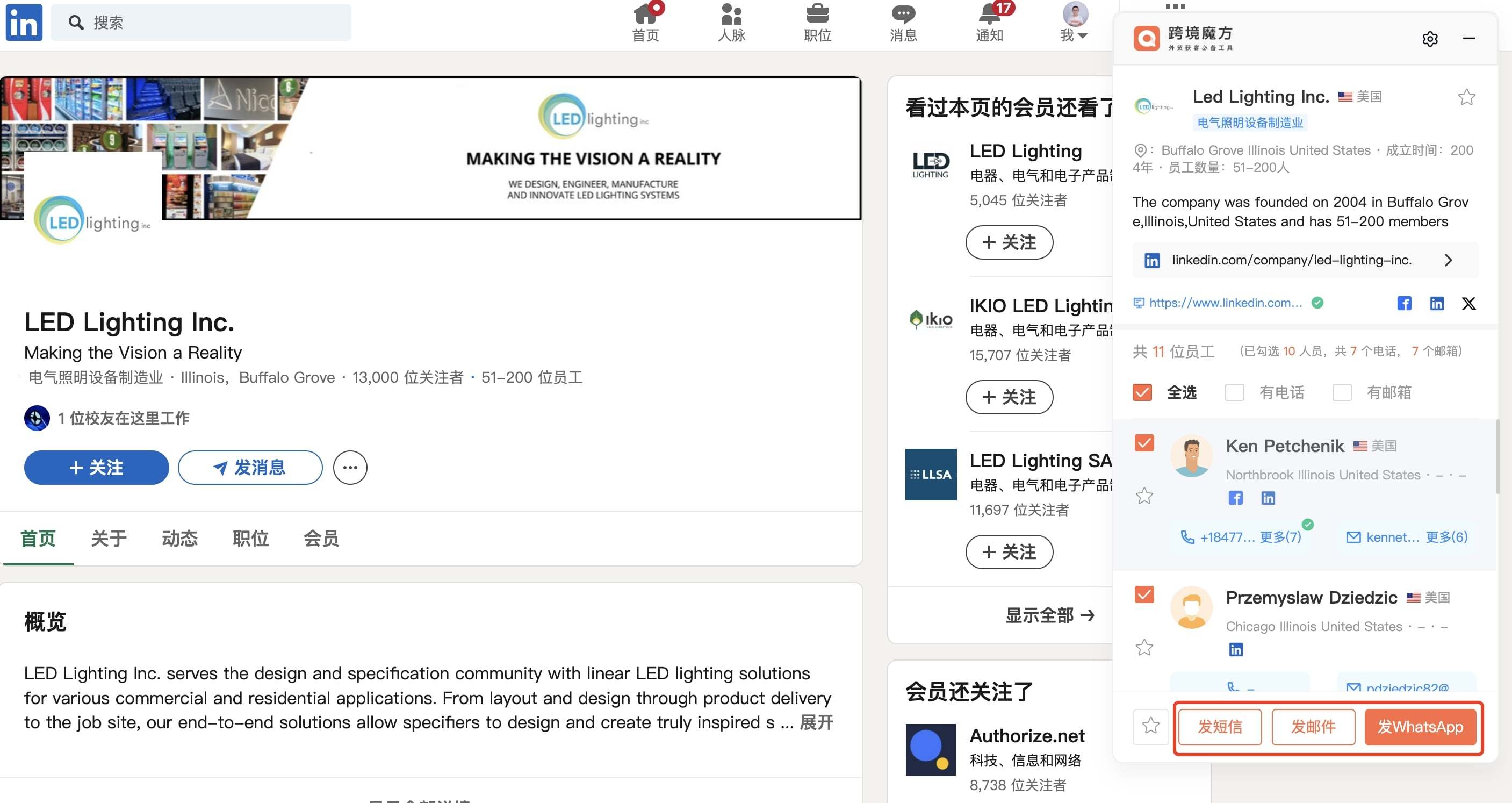Click the 电气照明设备制造业 industry tag
This screenshot has width=1512, height=803.
[1250, 122]
